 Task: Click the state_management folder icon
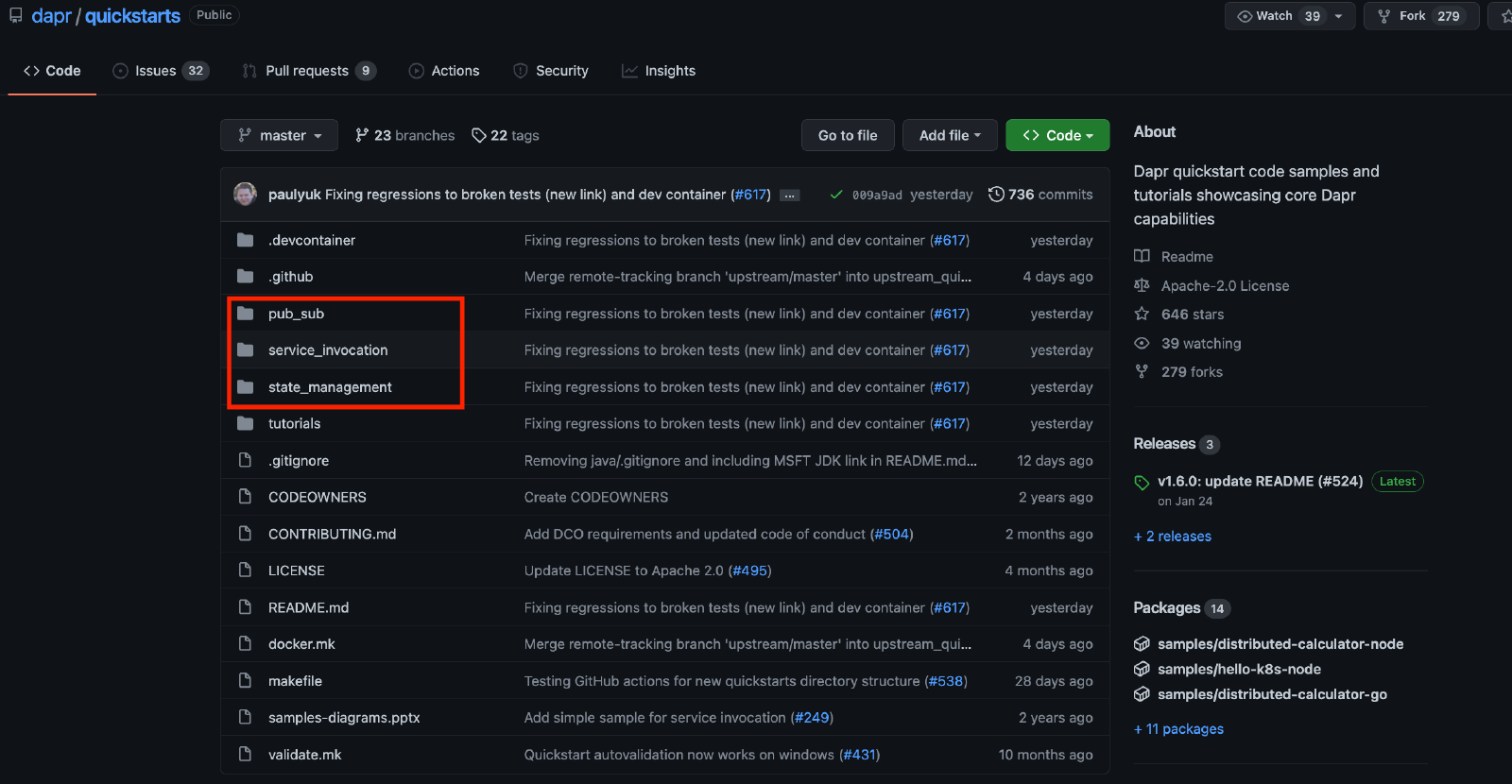pyautogui.click(x=246, y=387)
